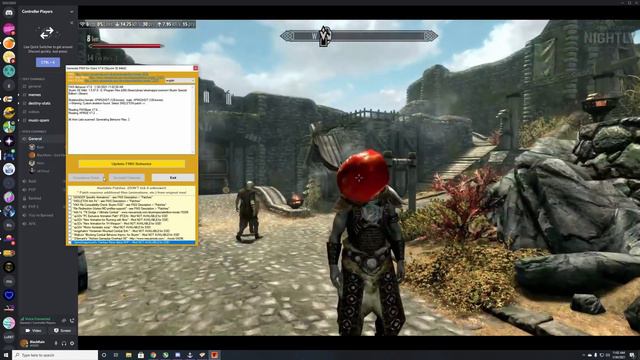640x360 pixels.
Task: Open Discord user settings gear
Action: 72,343
